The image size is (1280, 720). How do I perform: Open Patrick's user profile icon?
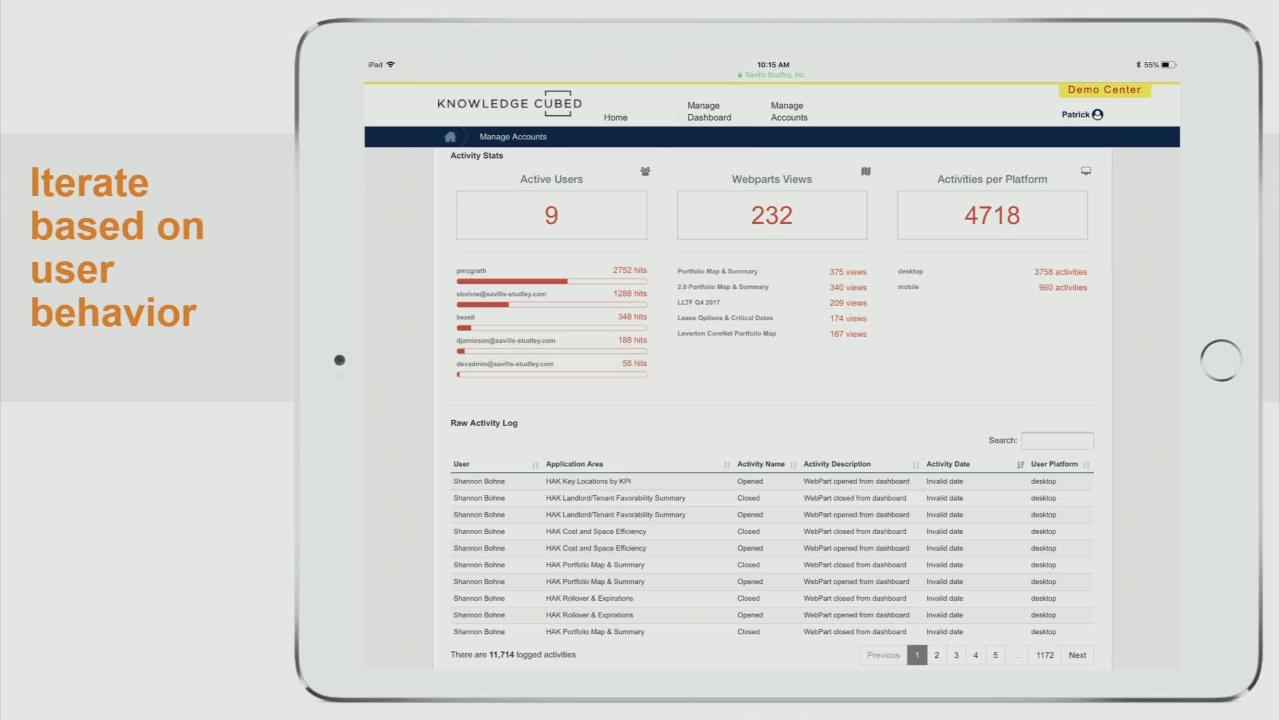point(1097,114)
